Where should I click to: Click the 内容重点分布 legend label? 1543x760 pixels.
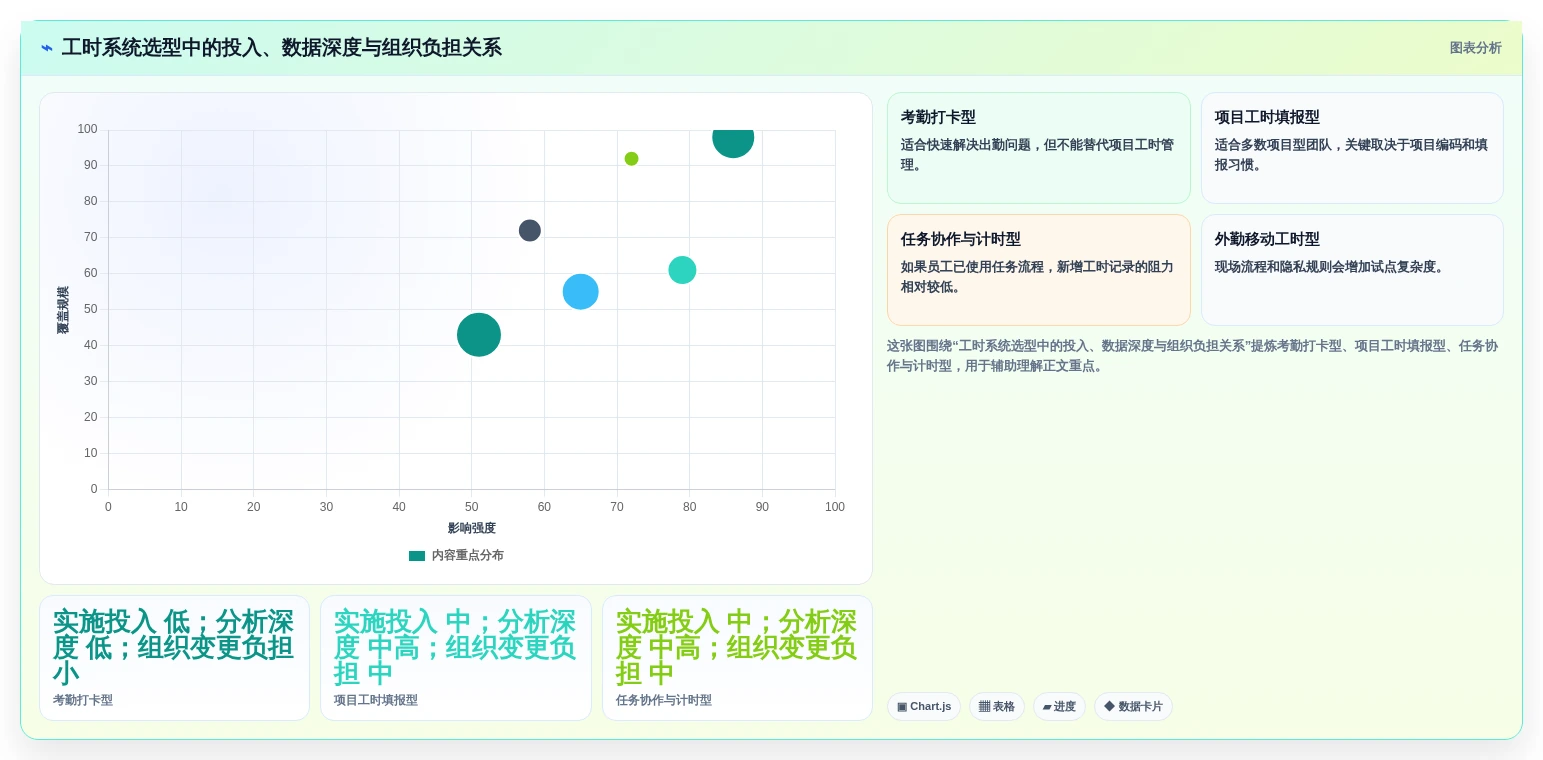[x=468, y=556]
